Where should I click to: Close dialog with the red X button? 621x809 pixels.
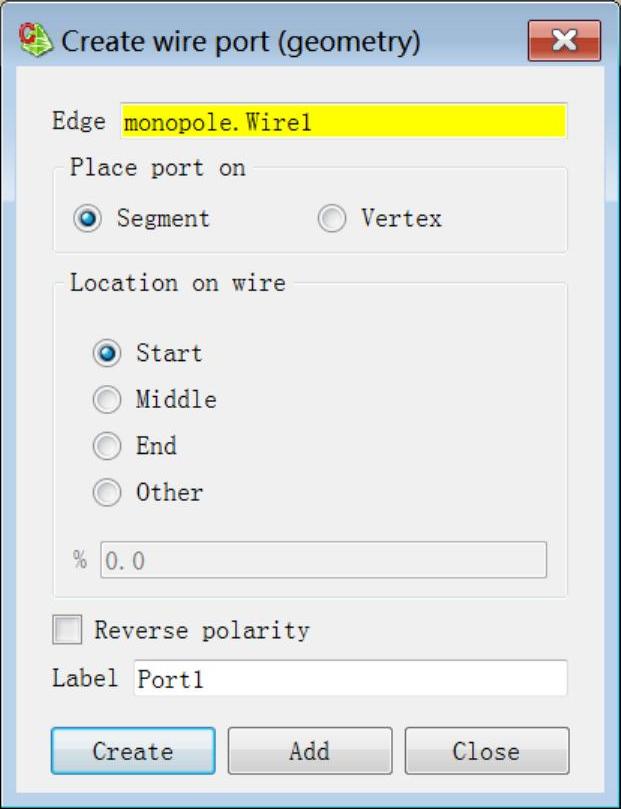[x=564, y=41]
